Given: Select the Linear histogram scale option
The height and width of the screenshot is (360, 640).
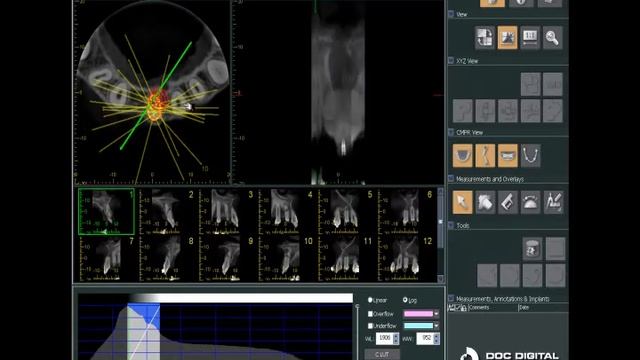Looking at the screenshot, I should click(x=370, y=300).
